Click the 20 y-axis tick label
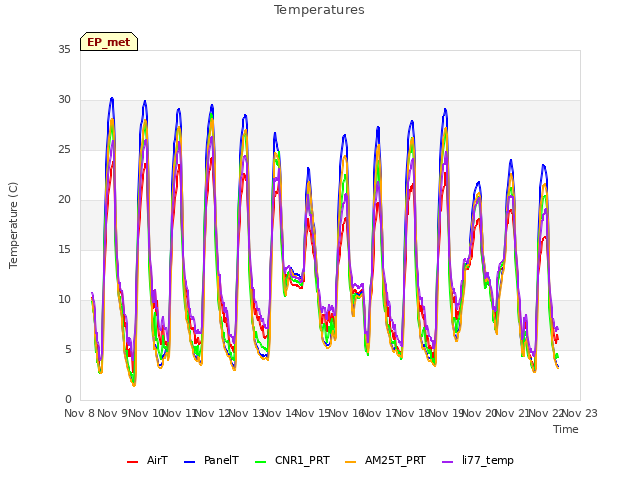The height and width of the screenshot is (480, 640). [64, 199]
